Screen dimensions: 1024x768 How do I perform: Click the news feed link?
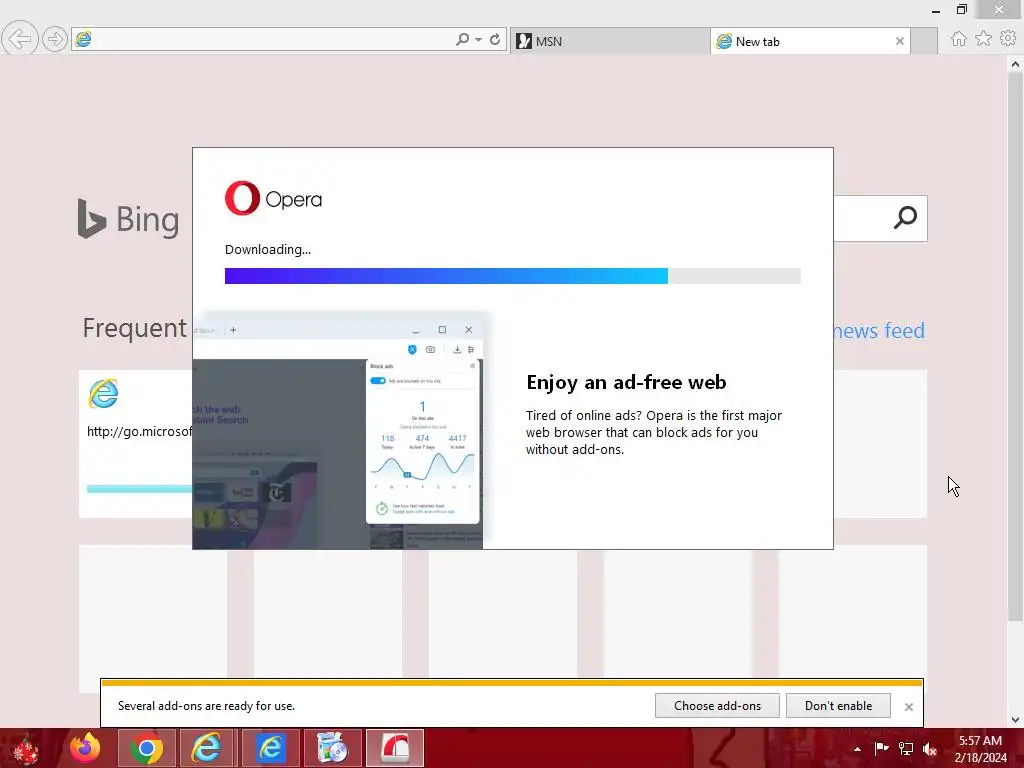click(x=879, y=330)
